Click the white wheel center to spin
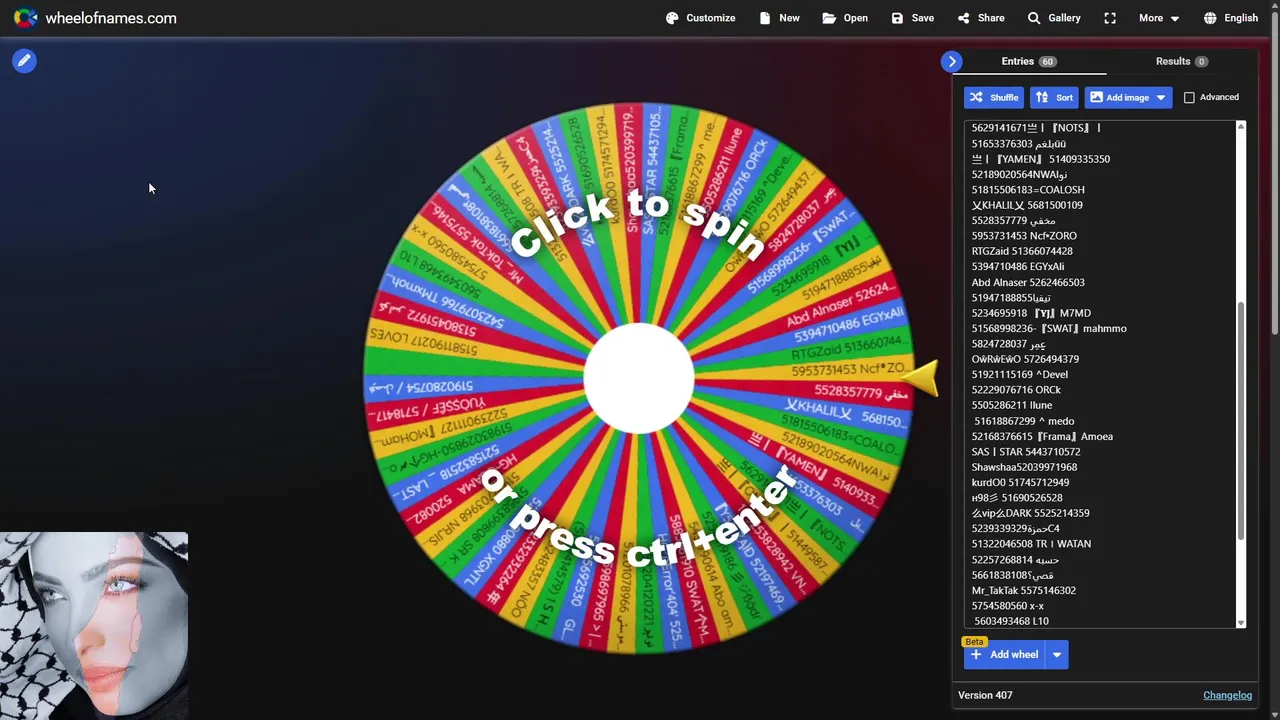The image size is (1280, 720). point(639,378)
